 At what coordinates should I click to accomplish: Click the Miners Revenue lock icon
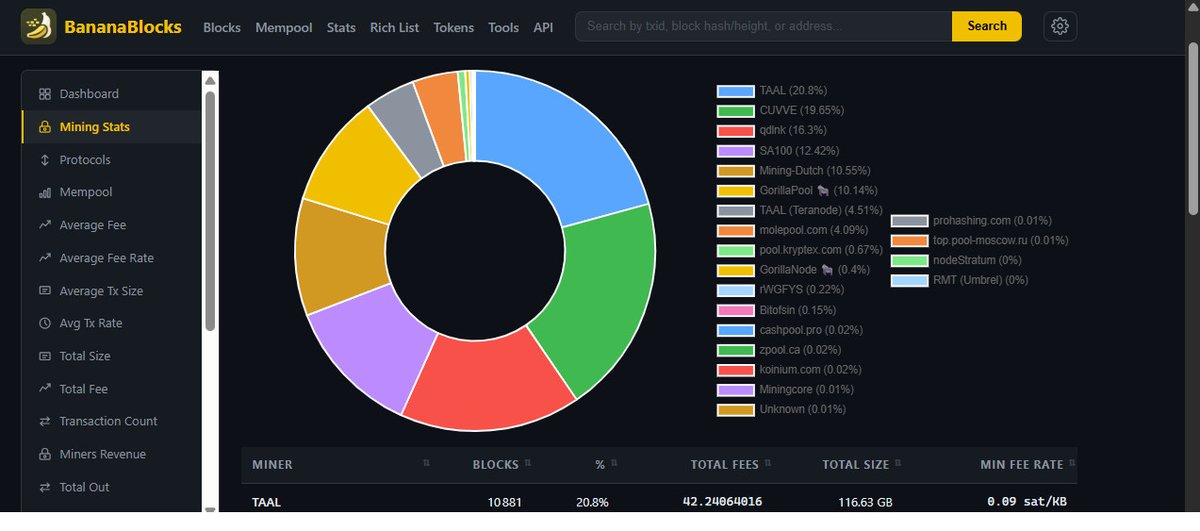click(45, 454)
